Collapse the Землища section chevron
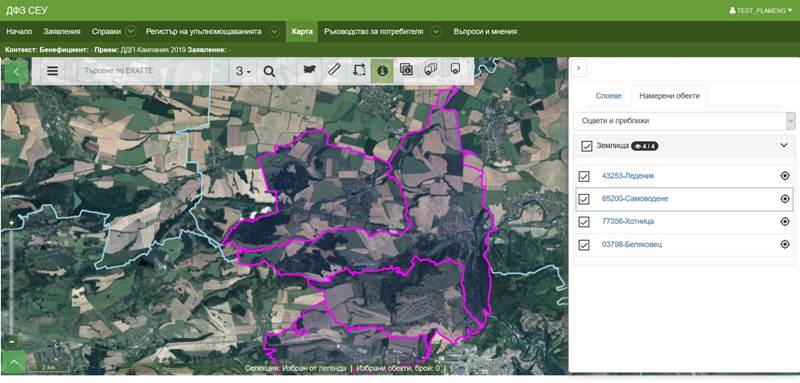800x383 pixels. click(784, 145)
